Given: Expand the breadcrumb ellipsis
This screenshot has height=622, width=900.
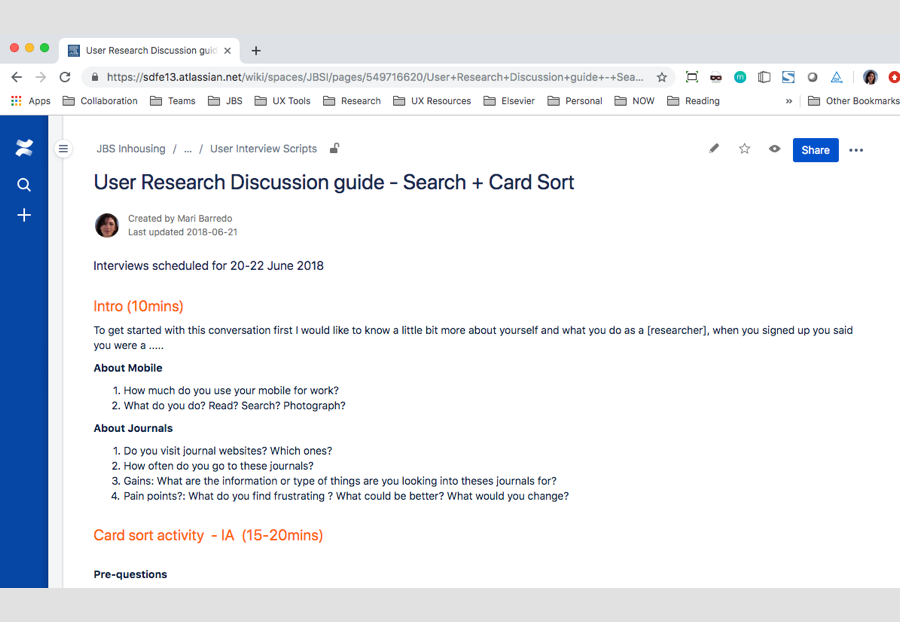Looking at the screenshot, I should coord(187,148).
